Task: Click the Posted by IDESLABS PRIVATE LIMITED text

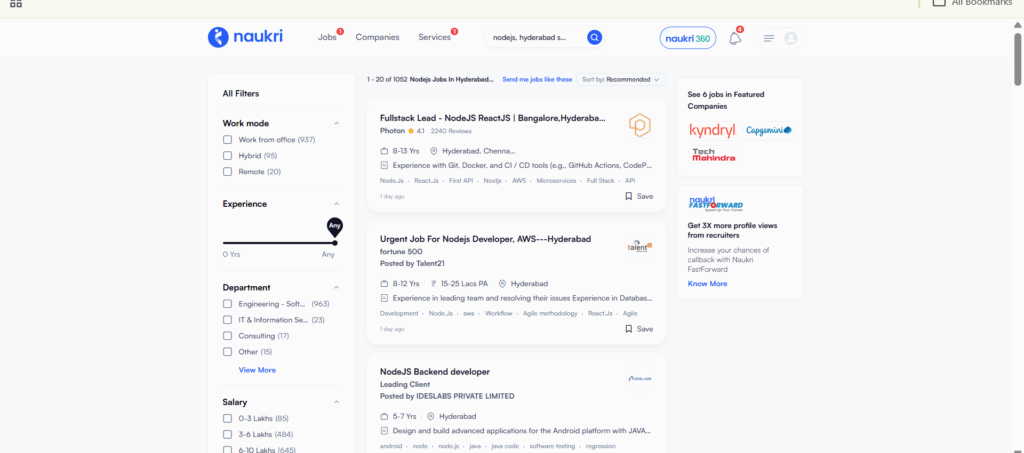Action: [447, 396]
